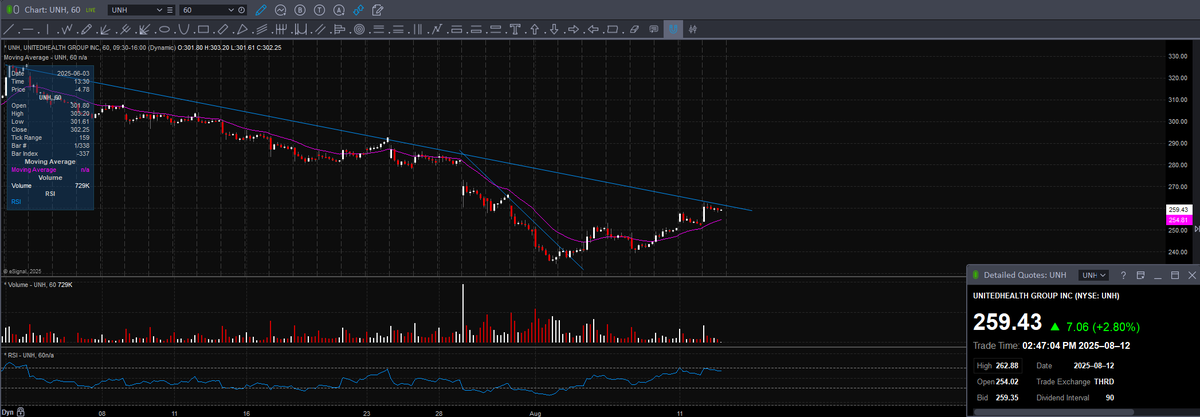This screenshot has height=417, width=1200.
Task: Click the large 259.43 last price
Action: [1007, 324]
